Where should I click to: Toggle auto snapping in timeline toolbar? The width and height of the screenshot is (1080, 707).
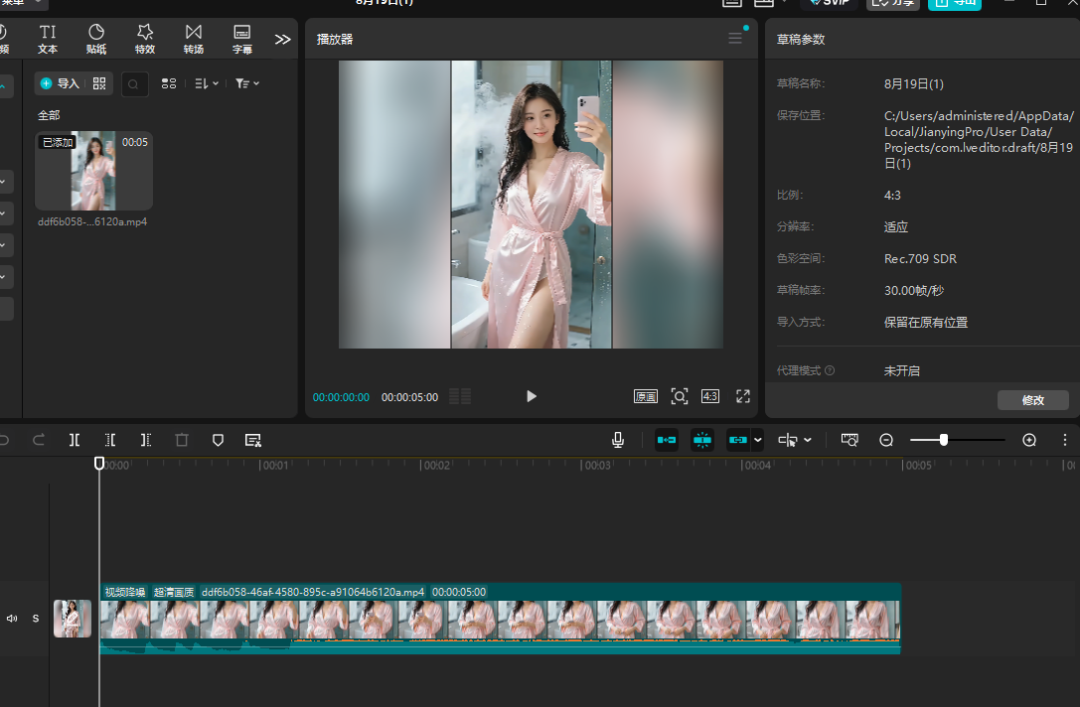coord(702,440)
